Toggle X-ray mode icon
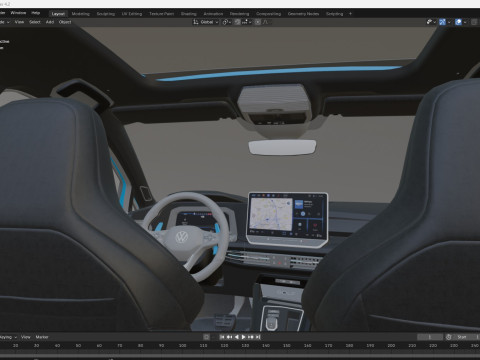Image resolution: width=480 pixels, height=360 pixels. 474,22
